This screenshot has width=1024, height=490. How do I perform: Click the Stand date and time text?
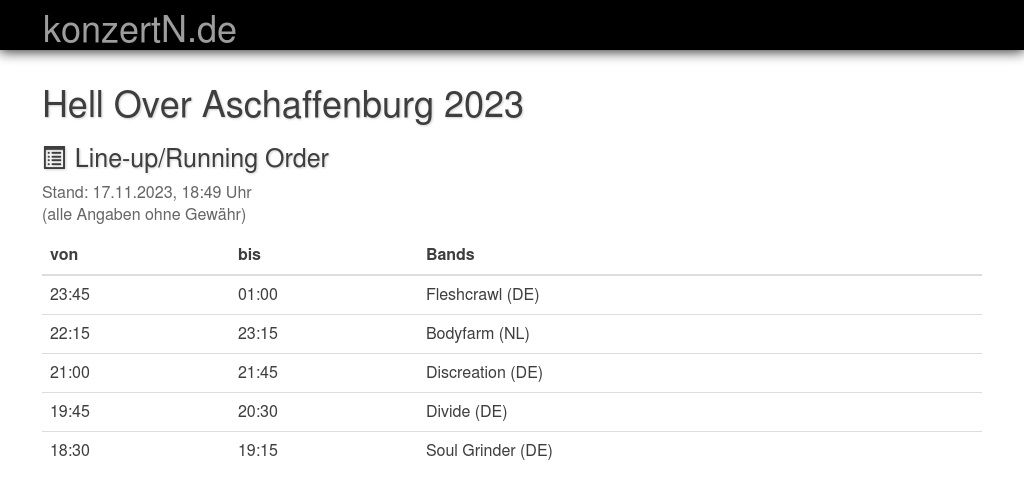pos(146,192)
